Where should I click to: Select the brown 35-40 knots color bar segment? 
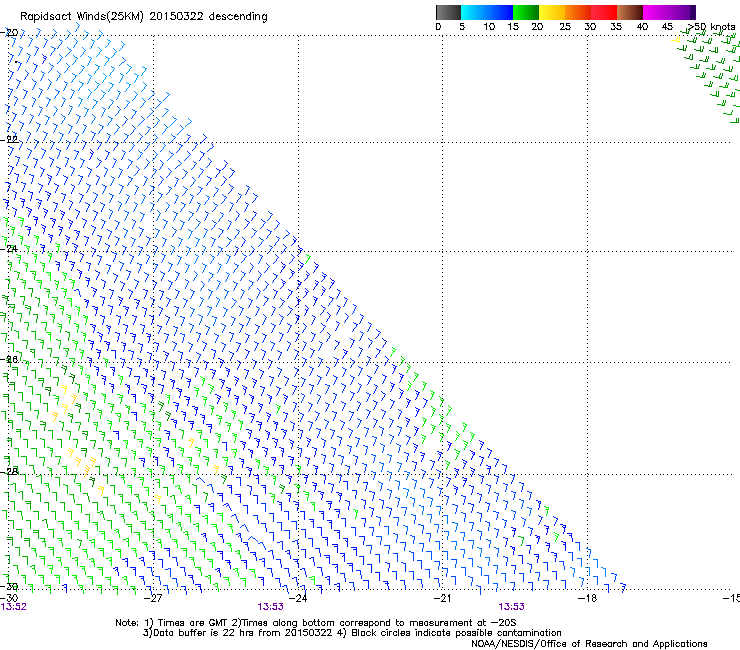[x=630, y=12]
